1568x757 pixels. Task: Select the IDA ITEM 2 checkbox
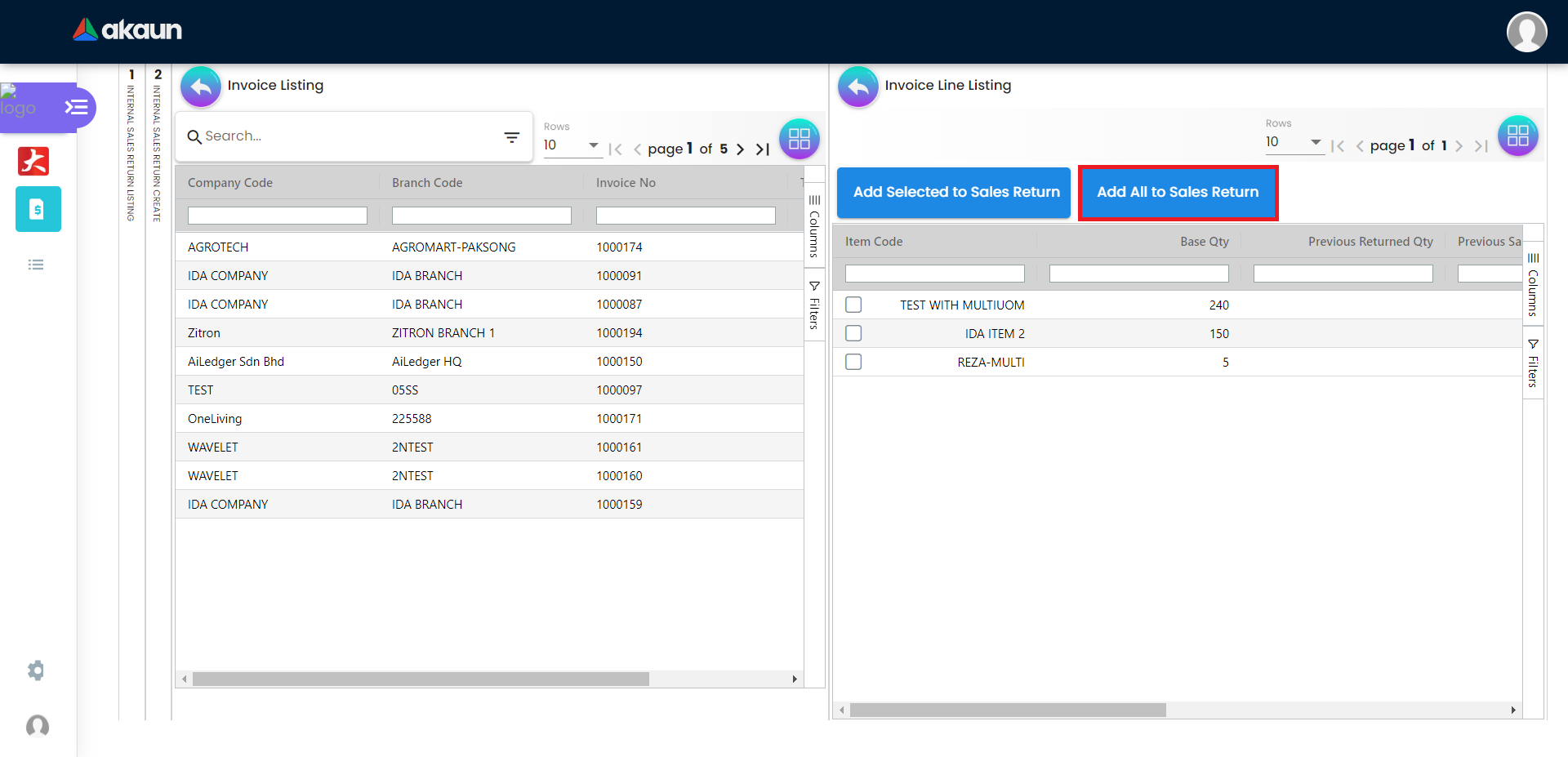[853, 333]
